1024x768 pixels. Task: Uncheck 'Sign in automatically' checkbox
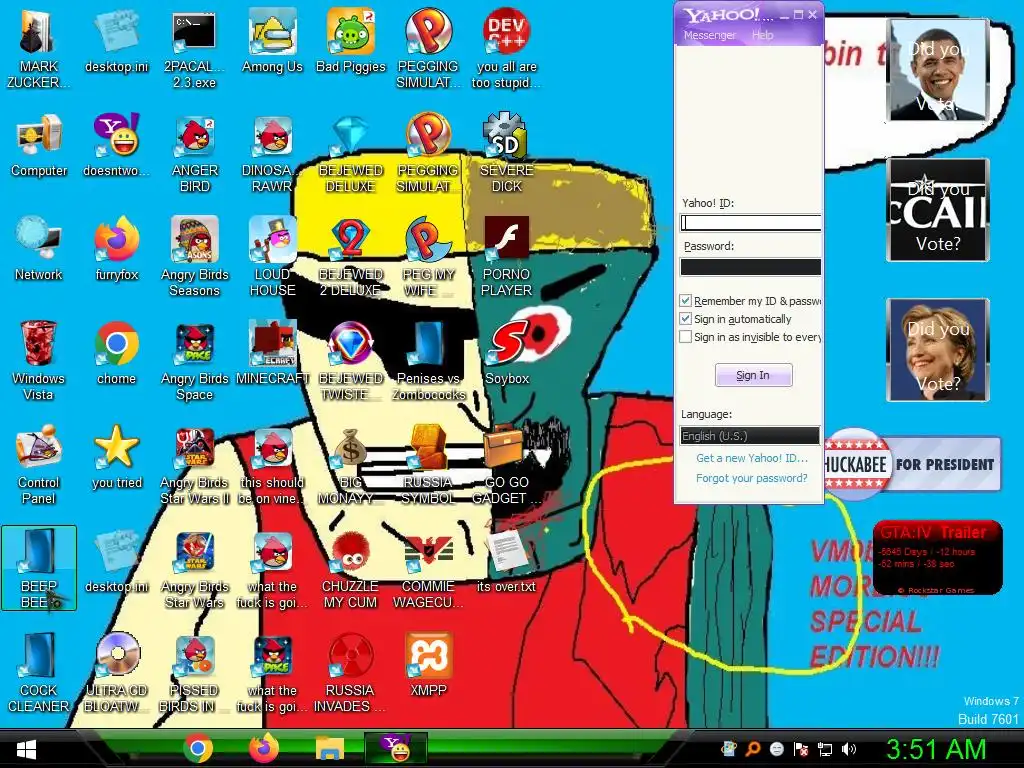coord(685,319)
